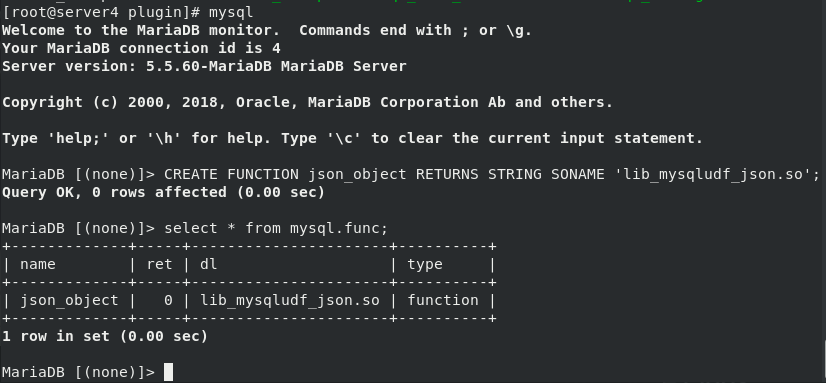Click the 'mysql' command after the root shell prompt

[231, 12]
